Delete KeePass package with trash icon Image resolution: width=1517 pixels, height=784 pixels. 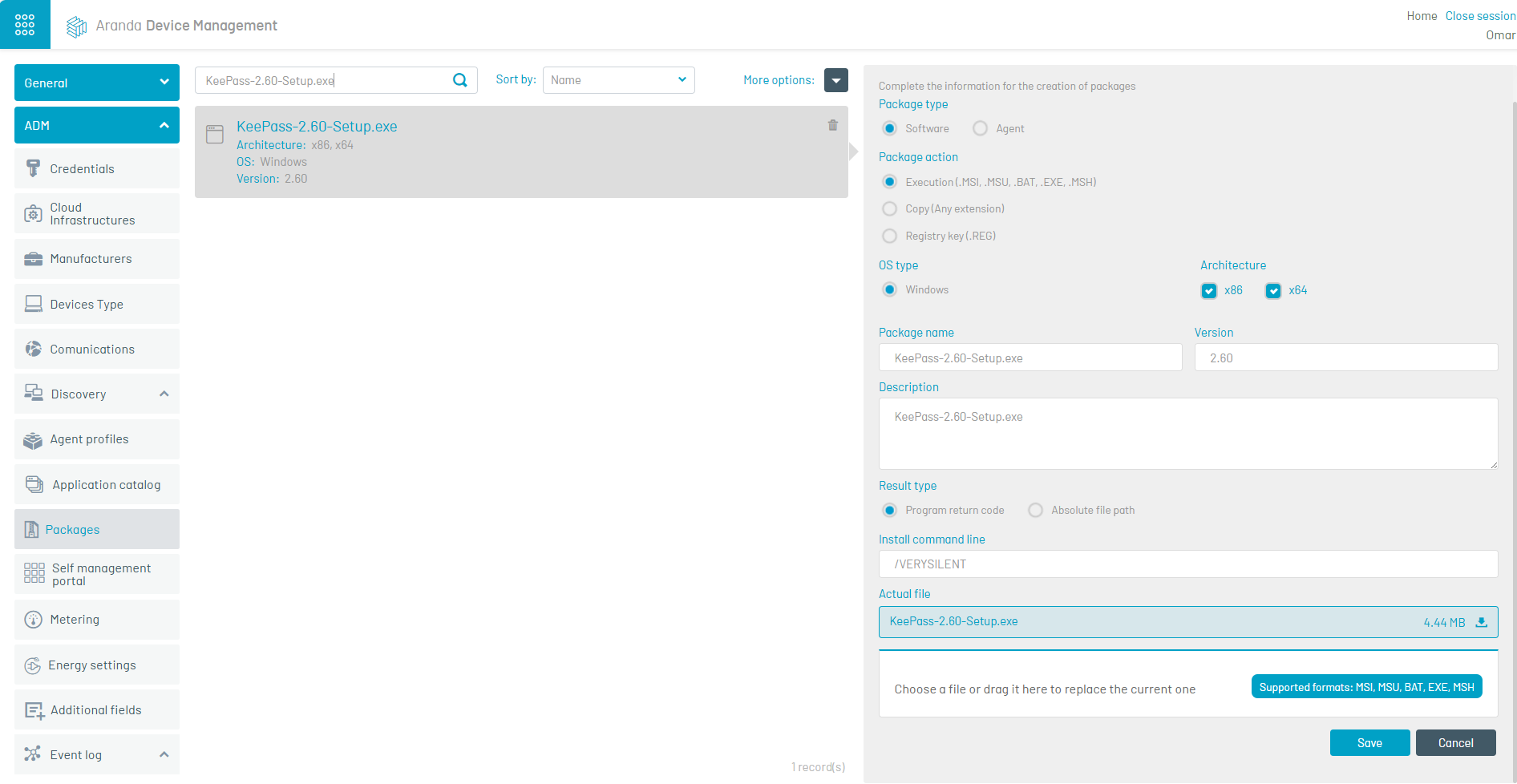point(832,125)
